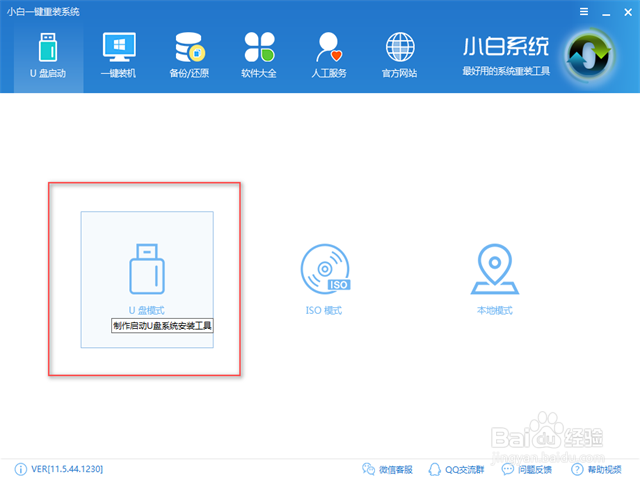This screenshot has width=640, height=480.
Task: Open the 备份/还原 tab
Action: [x=189, y=56]
